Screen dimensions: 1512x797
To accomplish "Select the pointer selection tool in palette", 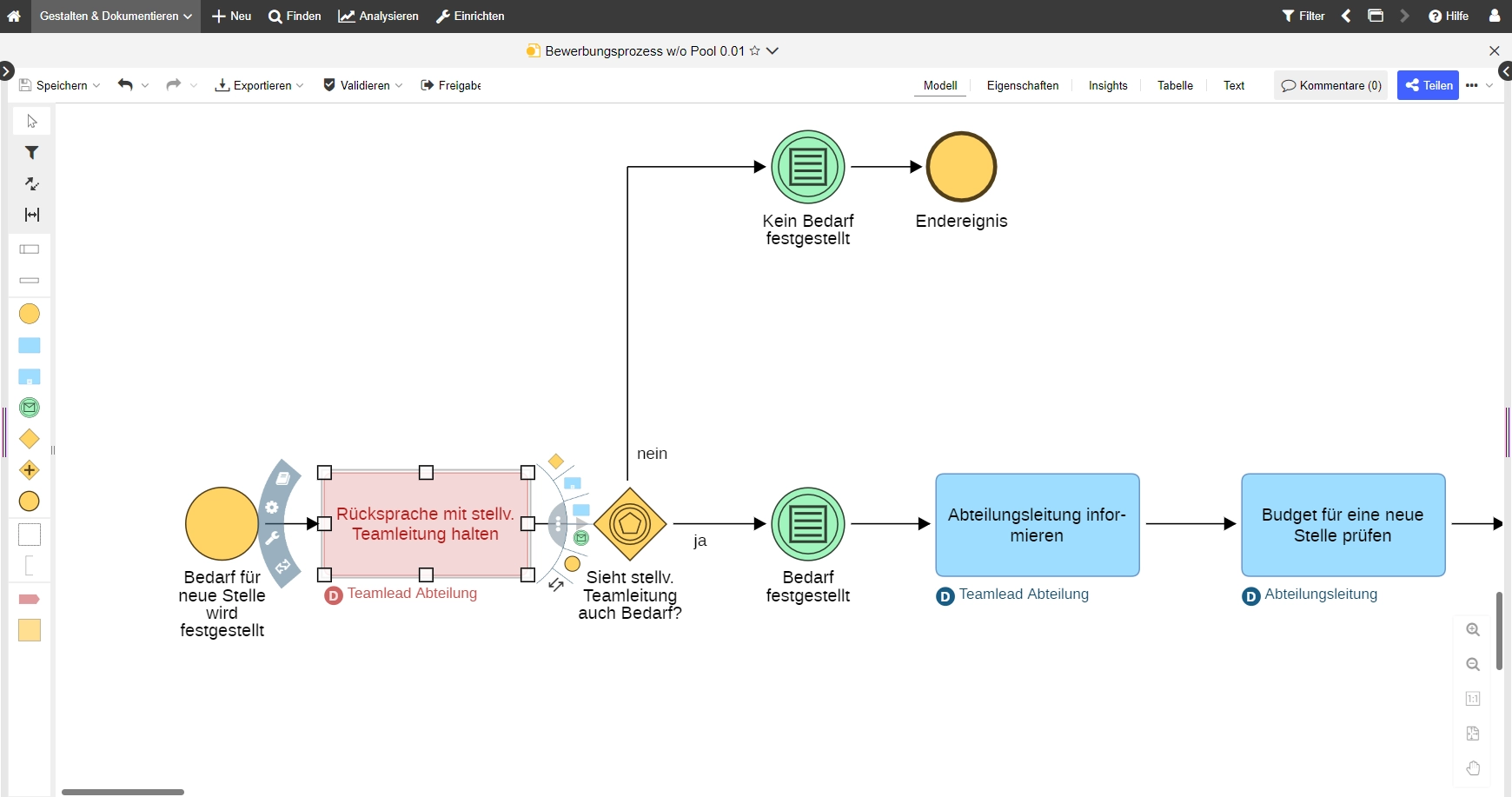I will [x=32, y=122].
